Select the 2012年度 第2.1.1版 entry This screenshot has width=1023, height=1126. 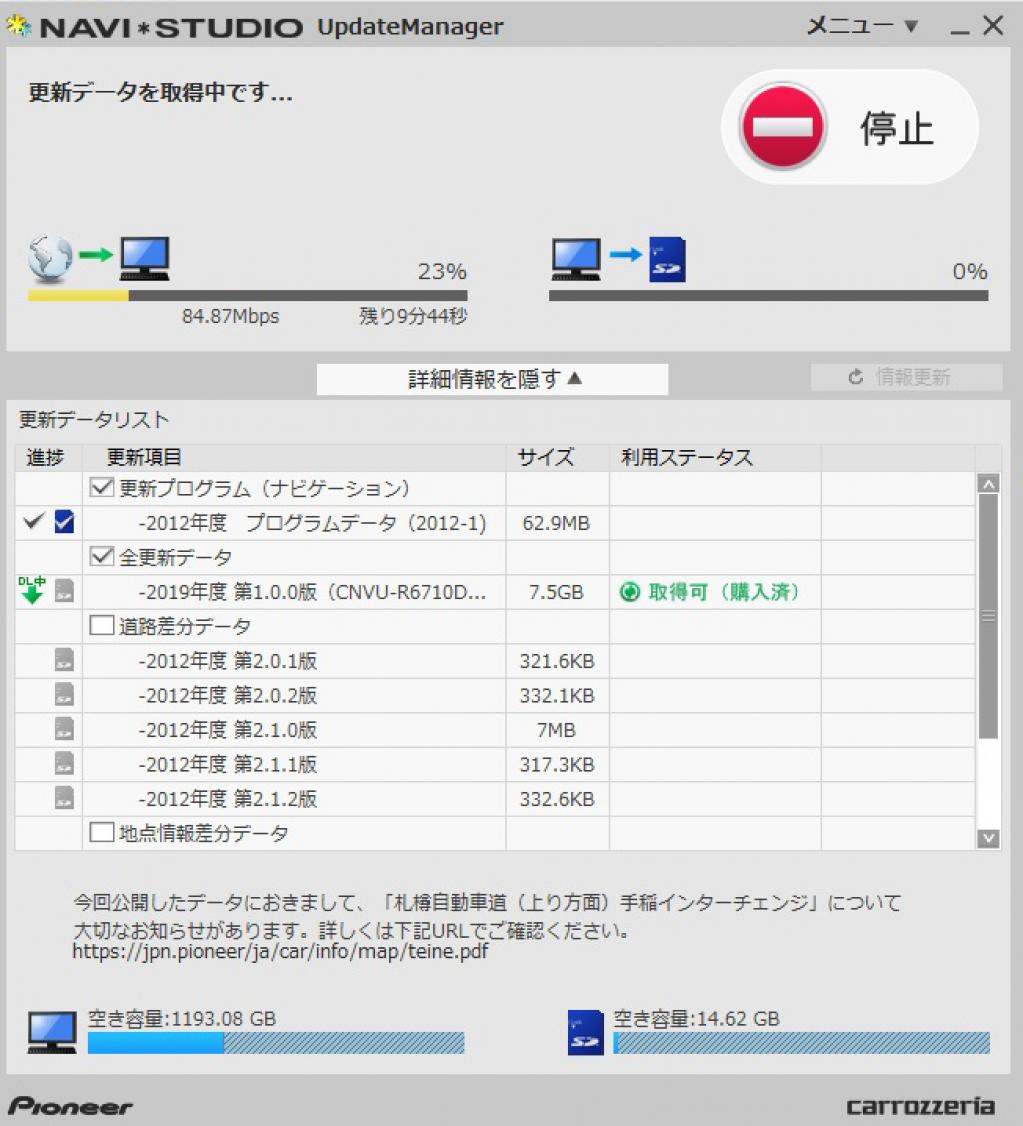(x=228, y=764)
